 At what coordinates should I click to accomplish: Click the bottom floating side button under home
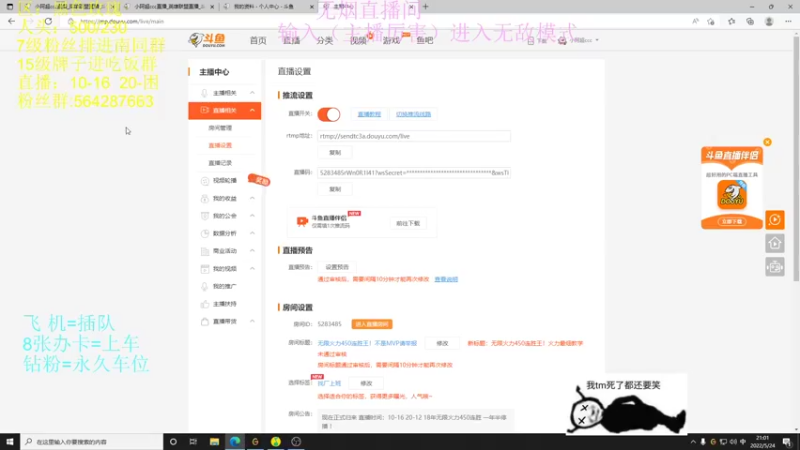pos(774,267)
